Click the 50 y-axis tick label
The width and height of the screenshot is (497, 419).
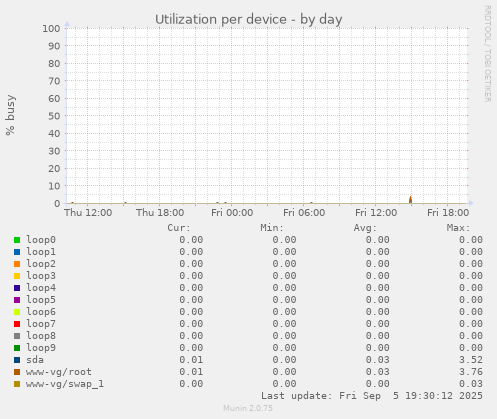pos(54,116)
